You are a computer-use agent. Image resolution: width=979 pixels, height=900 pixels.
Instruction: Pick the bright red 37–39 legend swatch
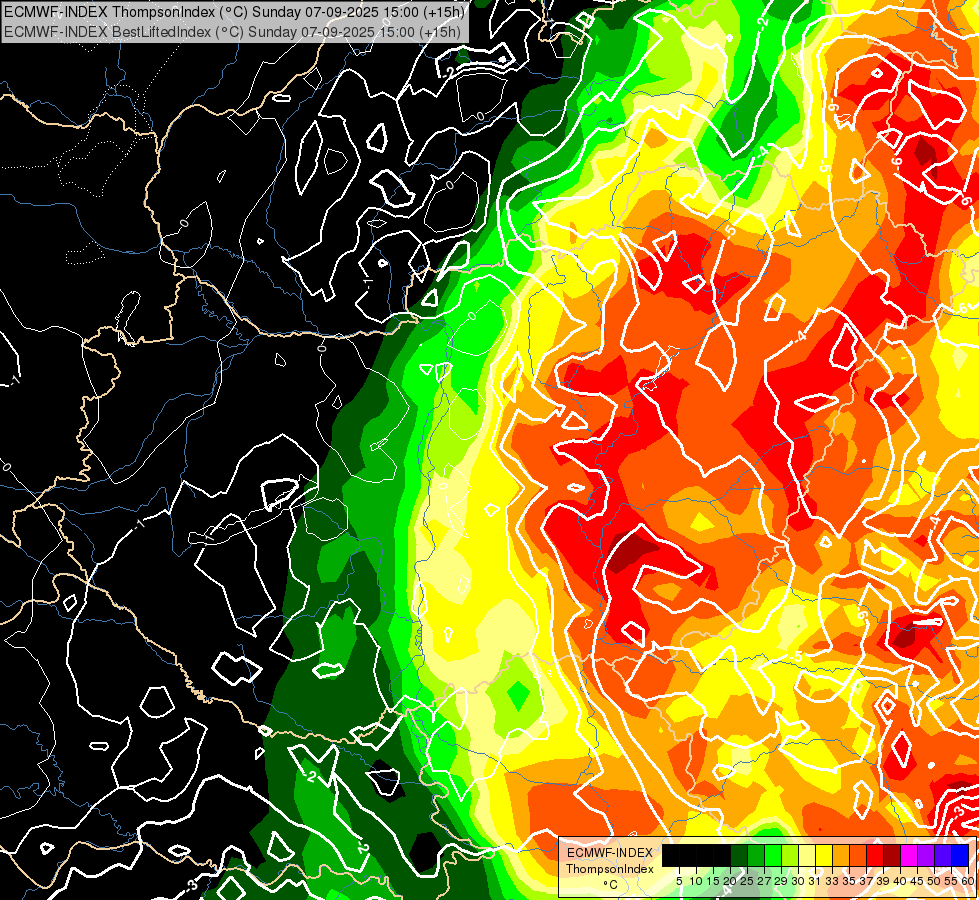pyautogui.click(x=875, y=856)
